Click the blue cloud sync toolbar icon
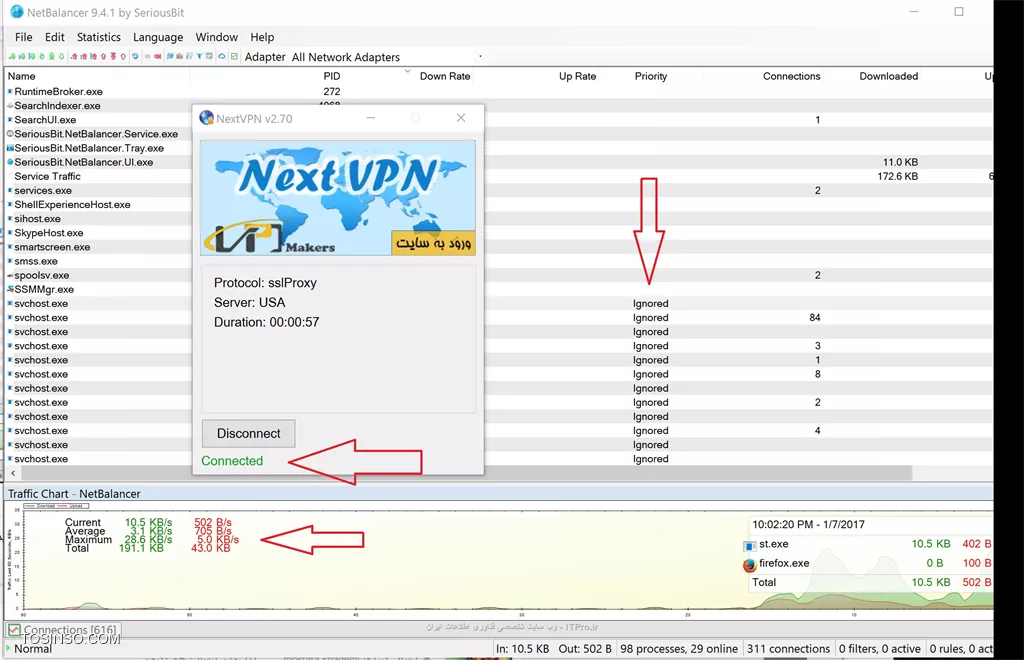 (x=221, y=56)
